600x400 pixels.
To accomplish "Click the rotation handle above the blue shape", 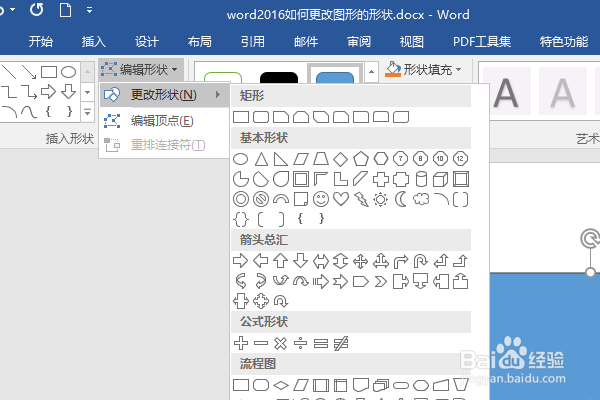I will tap(590, 239).
